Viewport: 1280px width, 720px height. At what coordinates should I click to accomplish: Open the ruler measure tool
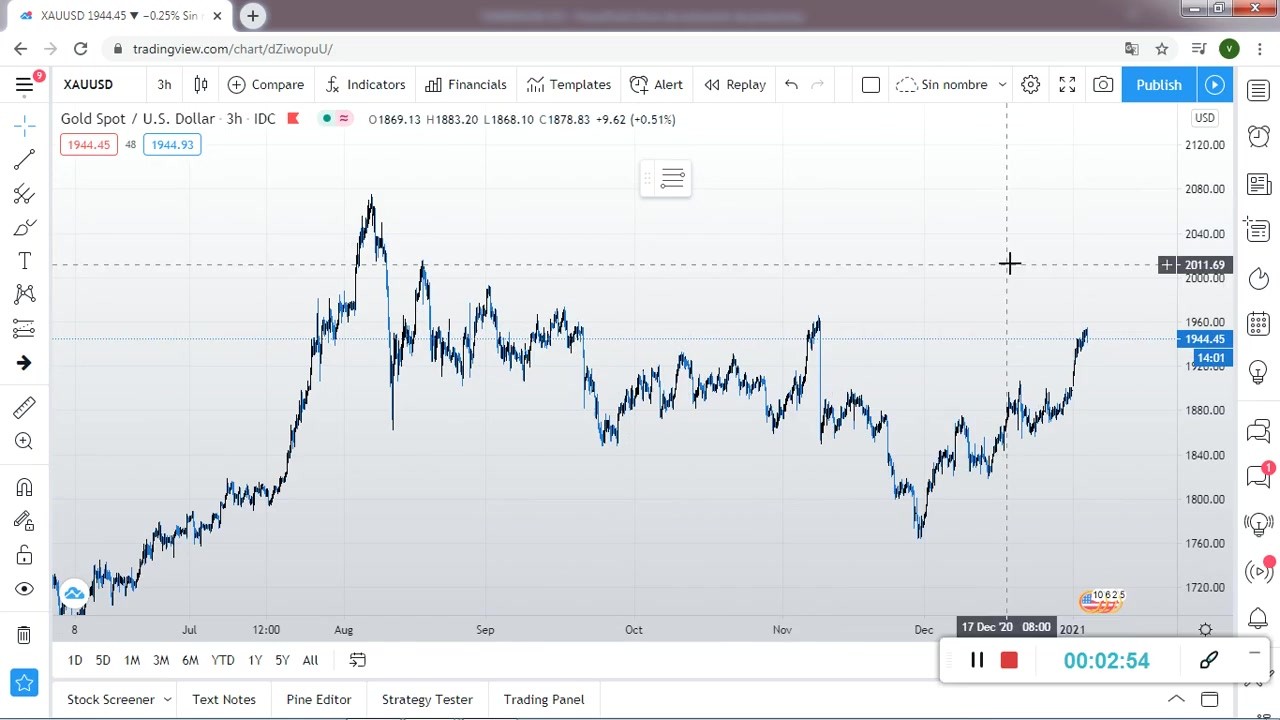coord(24,408)
